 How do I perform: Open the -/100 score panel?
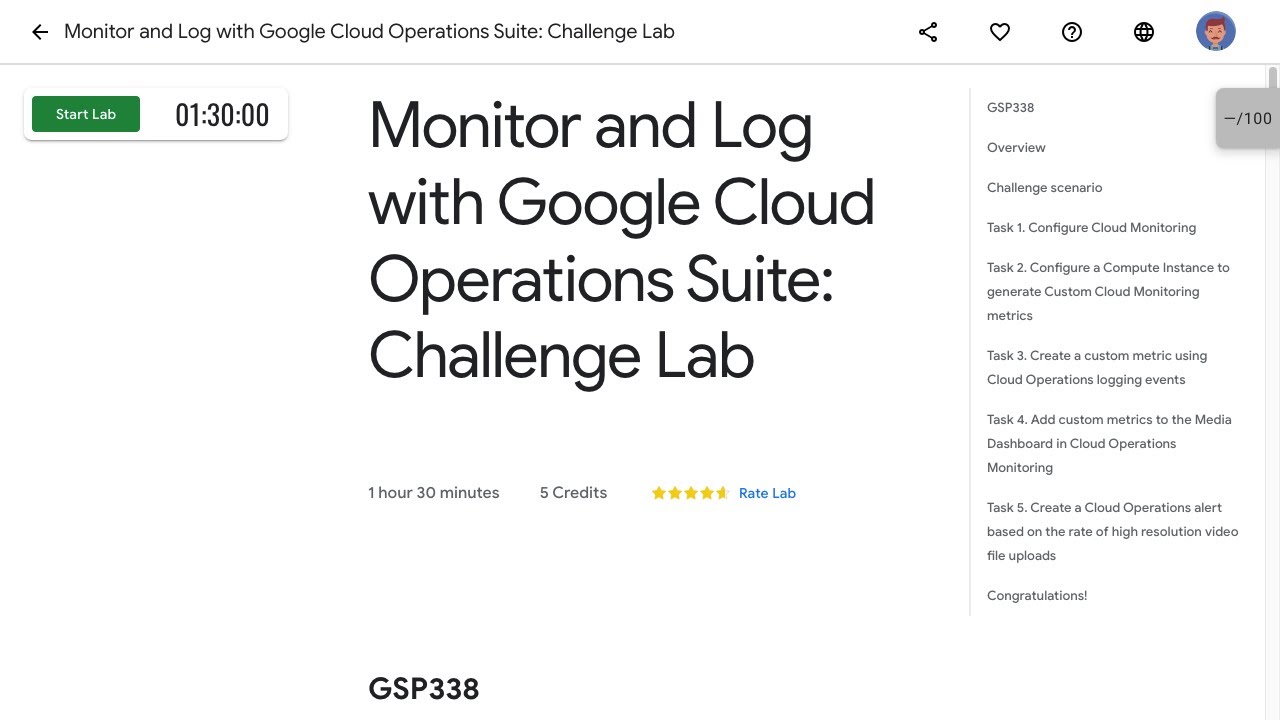point(1248,118)
